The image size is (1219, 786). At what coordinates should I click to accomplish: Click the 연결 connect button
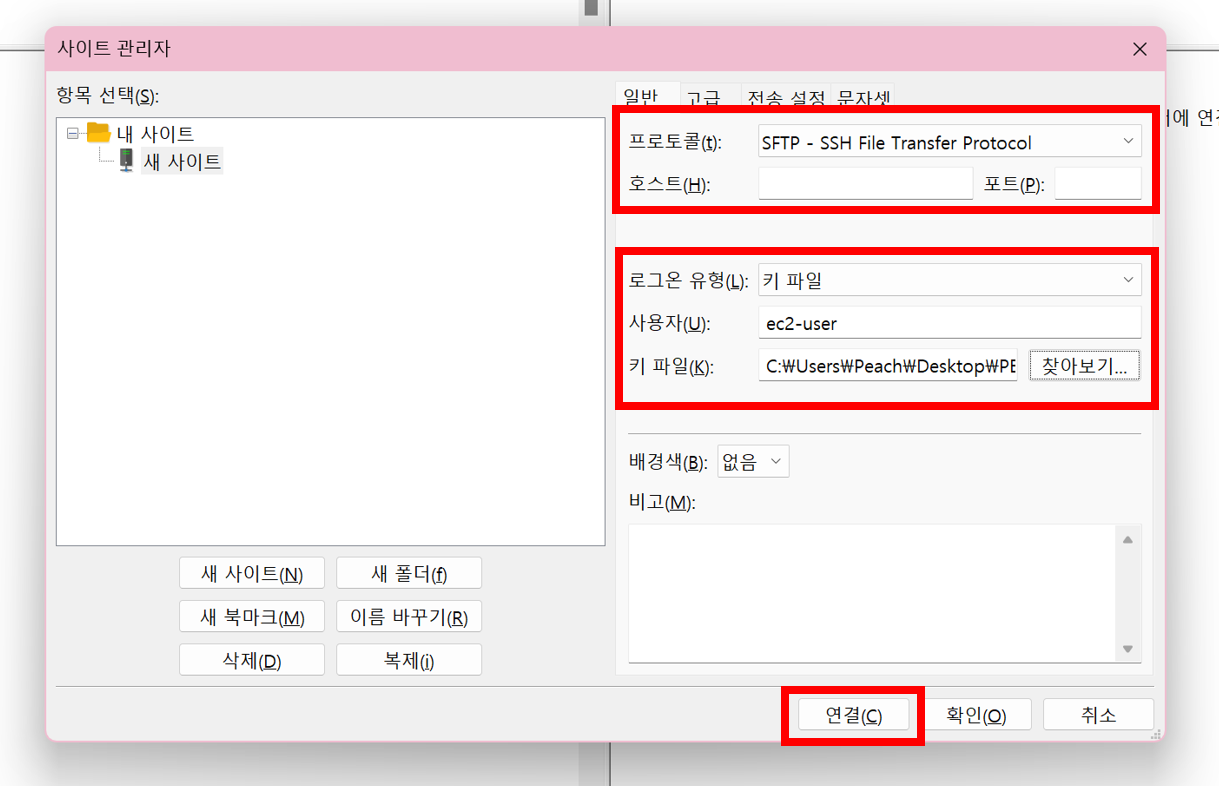tap(853, 715)
